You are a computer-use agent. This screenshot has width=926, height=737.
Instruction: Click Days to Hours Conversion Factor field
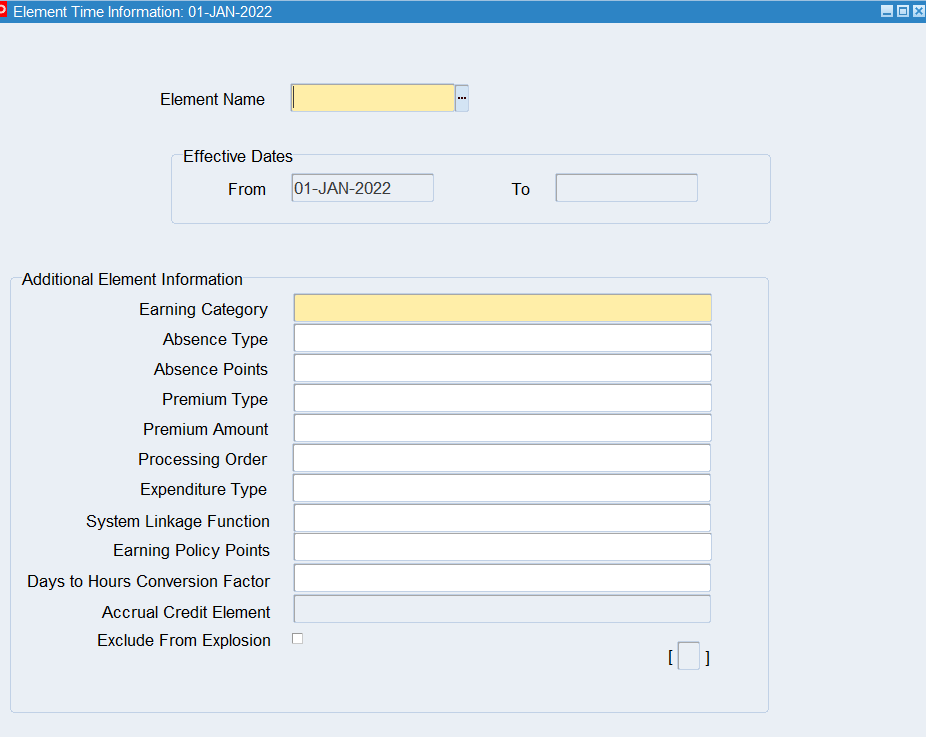click(502, 578)
